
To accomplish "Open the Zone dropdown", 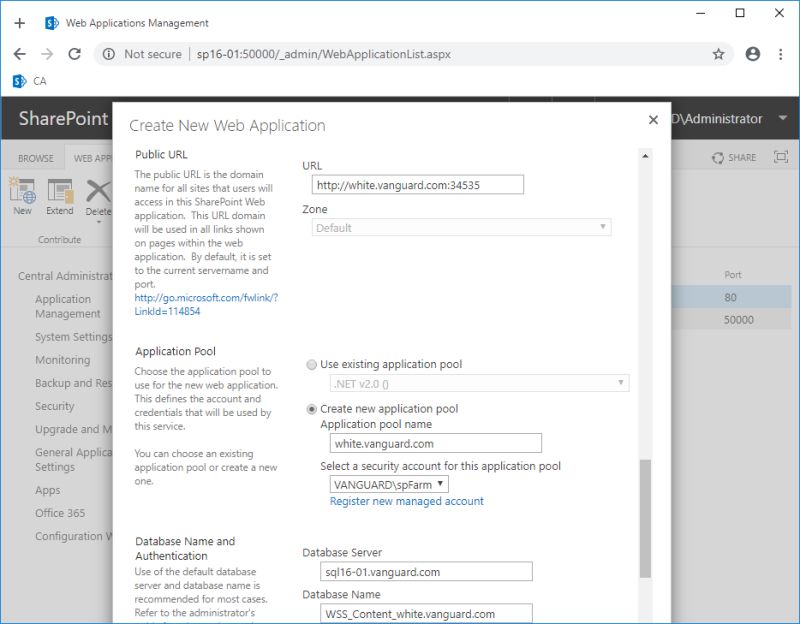I will click(461, 228).
